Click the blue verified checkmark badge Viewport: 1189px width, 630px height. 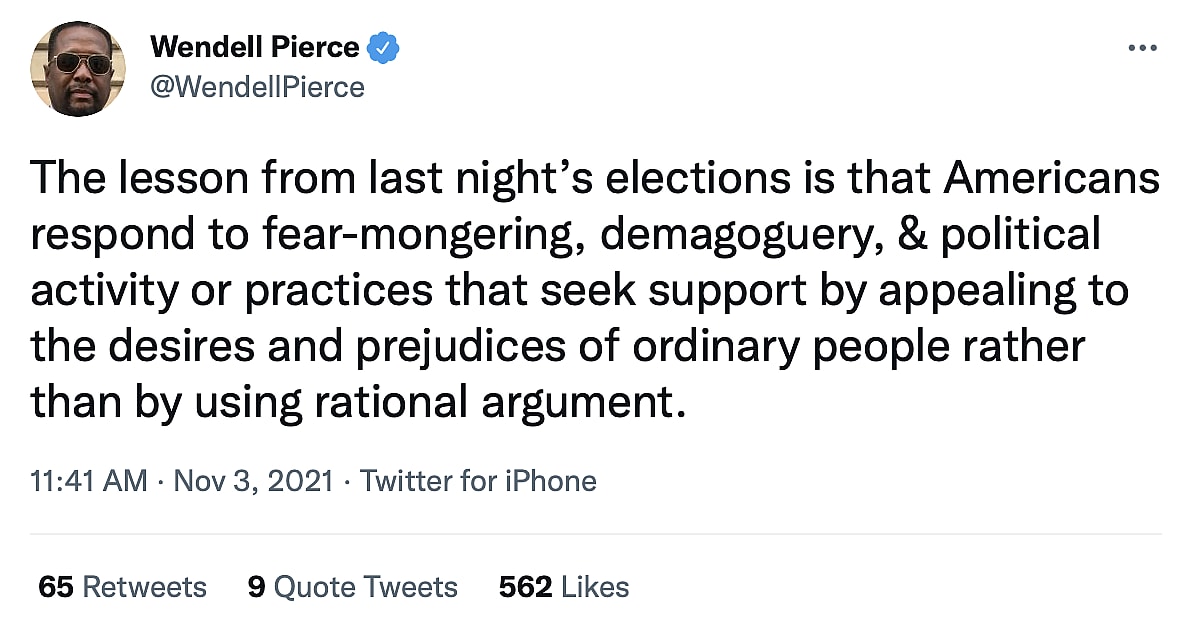[x=384, y=46]
